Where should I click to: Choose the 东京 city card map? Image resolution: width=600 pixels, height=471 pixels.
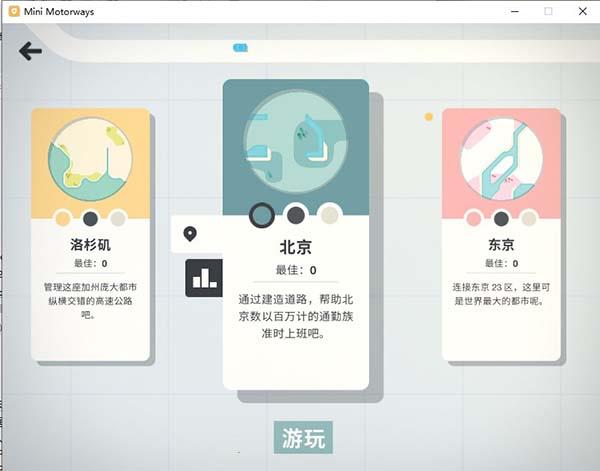[x=501, y=159]
